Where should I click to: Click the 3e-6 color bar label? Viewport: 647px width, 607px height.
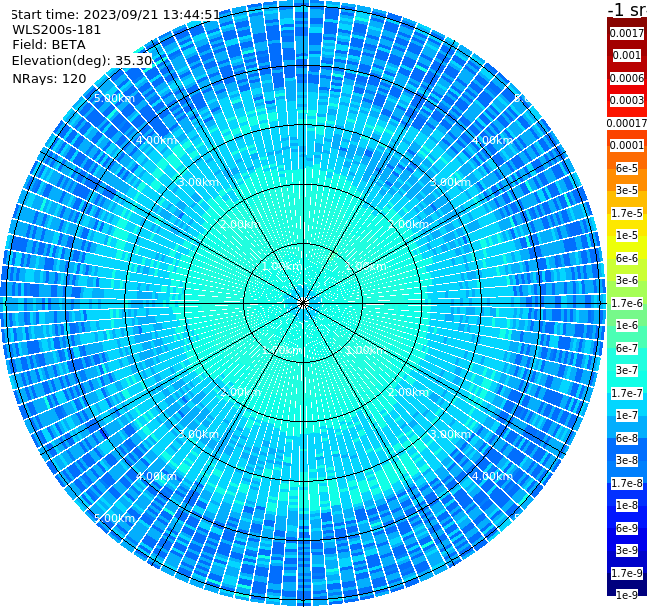tap(627, 280)
